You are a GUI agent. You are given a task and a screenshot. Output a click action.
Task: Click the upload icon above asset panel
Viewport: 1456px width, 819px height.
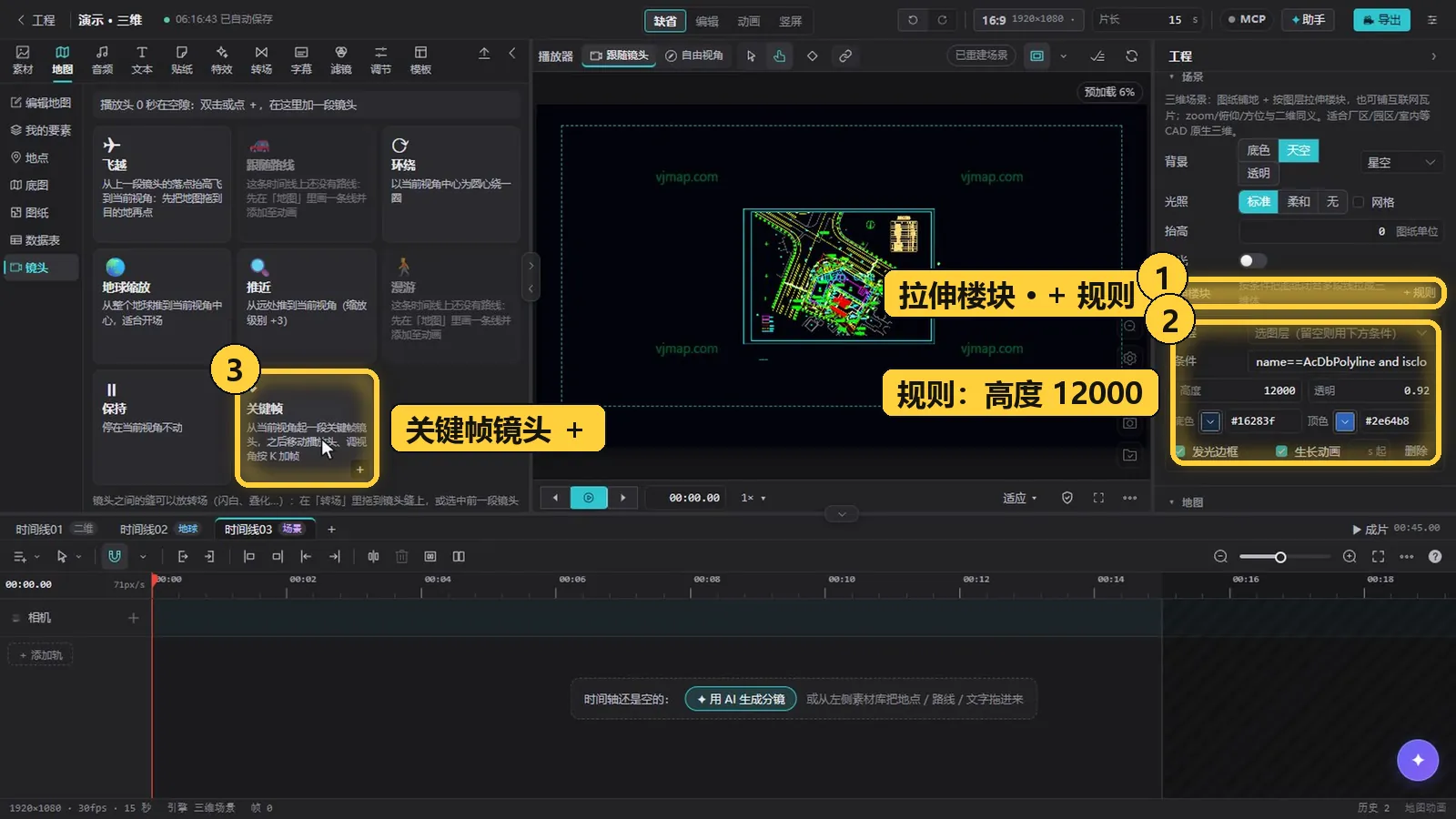(484, 54)
